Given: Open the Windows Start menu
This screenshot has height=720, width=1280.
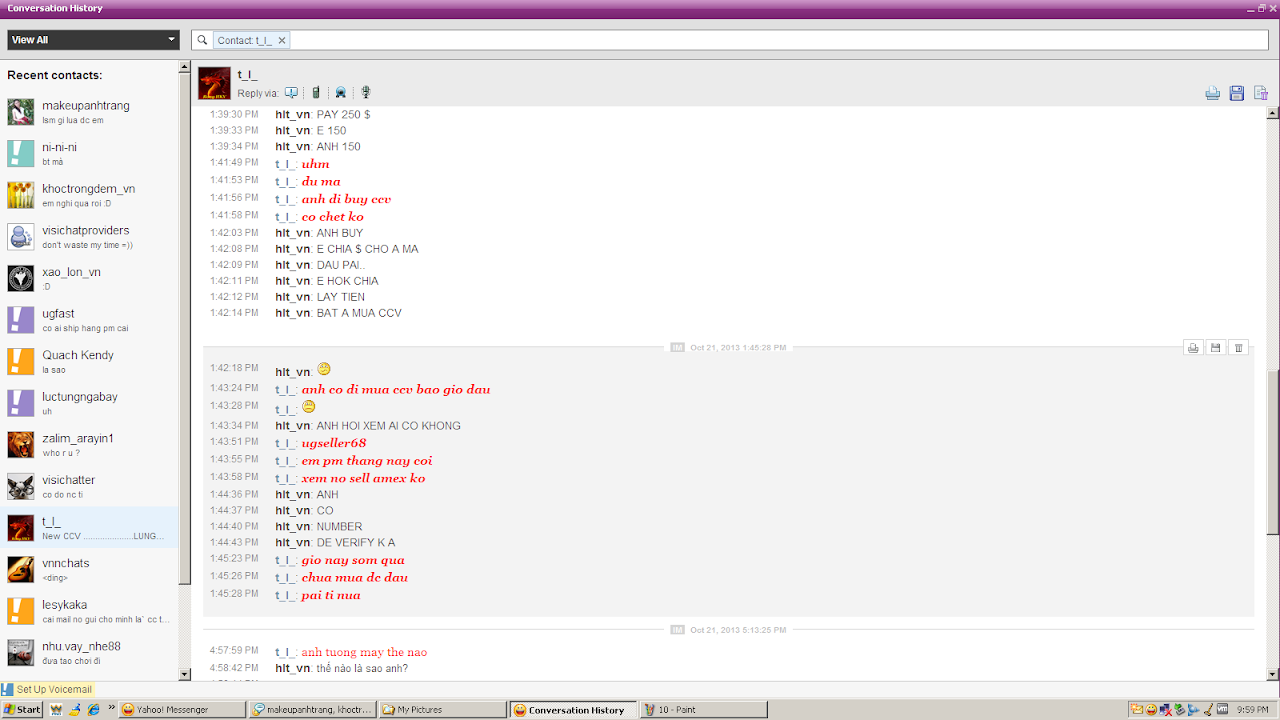Looking at the screenshot, I should pyautogui.click(x=22, y=710).
